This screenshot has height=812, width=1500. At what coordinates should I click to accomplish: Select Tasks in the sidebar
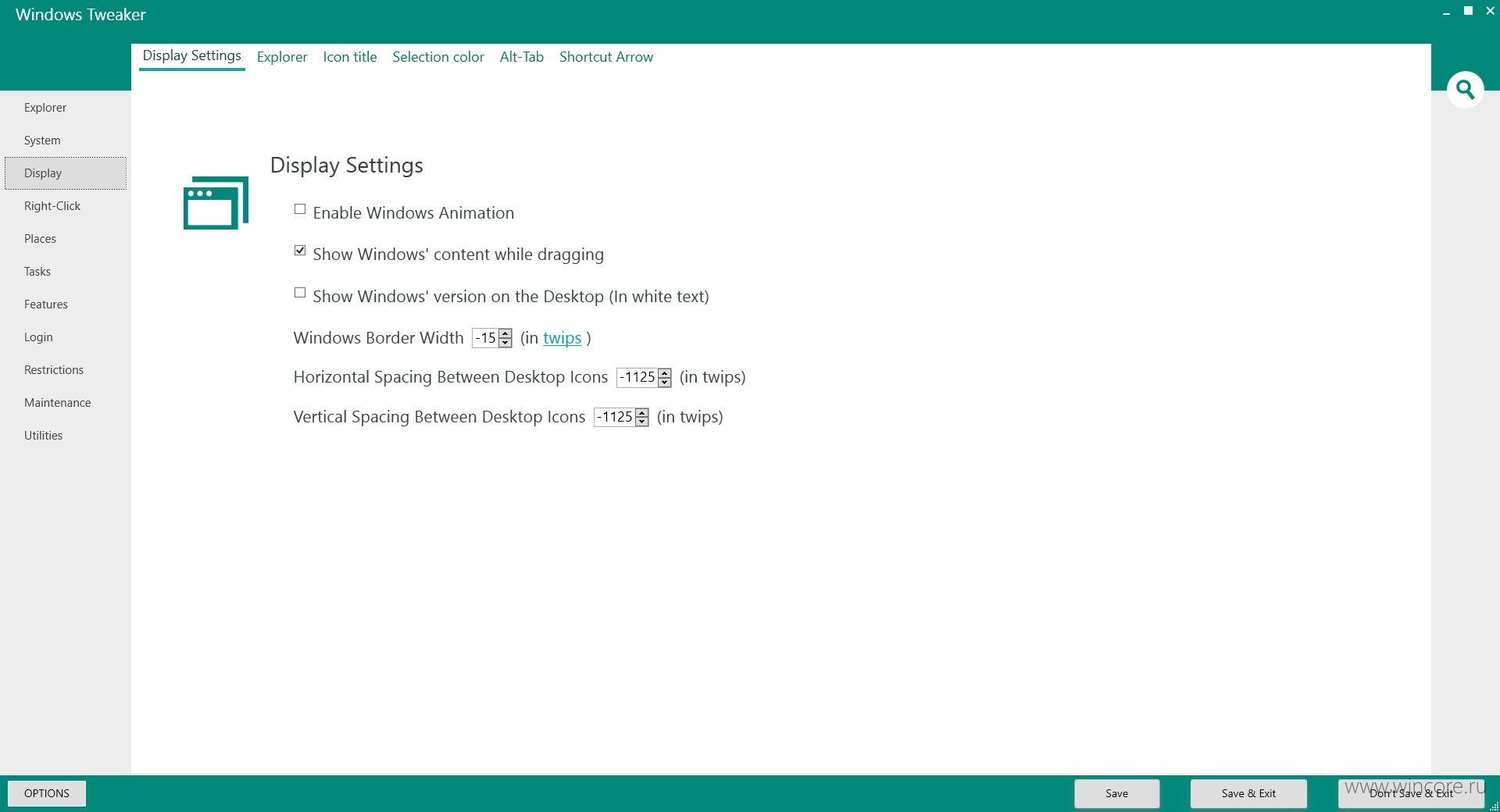66,272
